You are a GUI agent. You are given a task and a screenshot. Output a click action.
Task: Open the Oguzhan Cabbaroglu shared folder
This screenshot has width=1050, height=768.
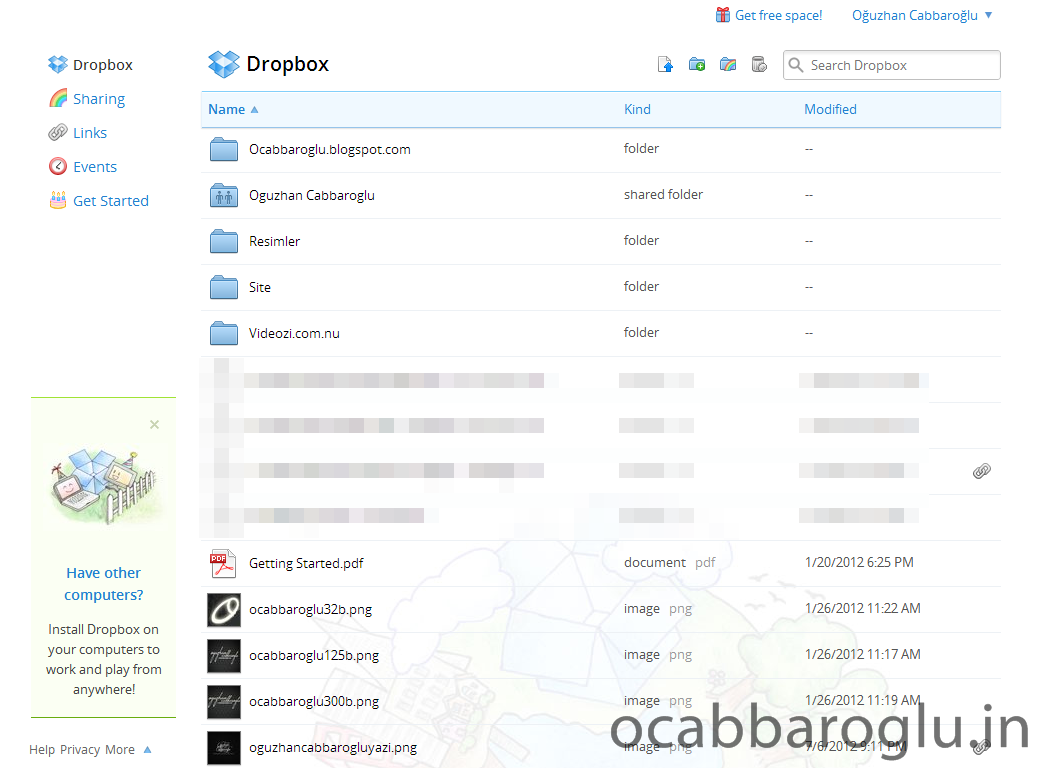[311, 196]
